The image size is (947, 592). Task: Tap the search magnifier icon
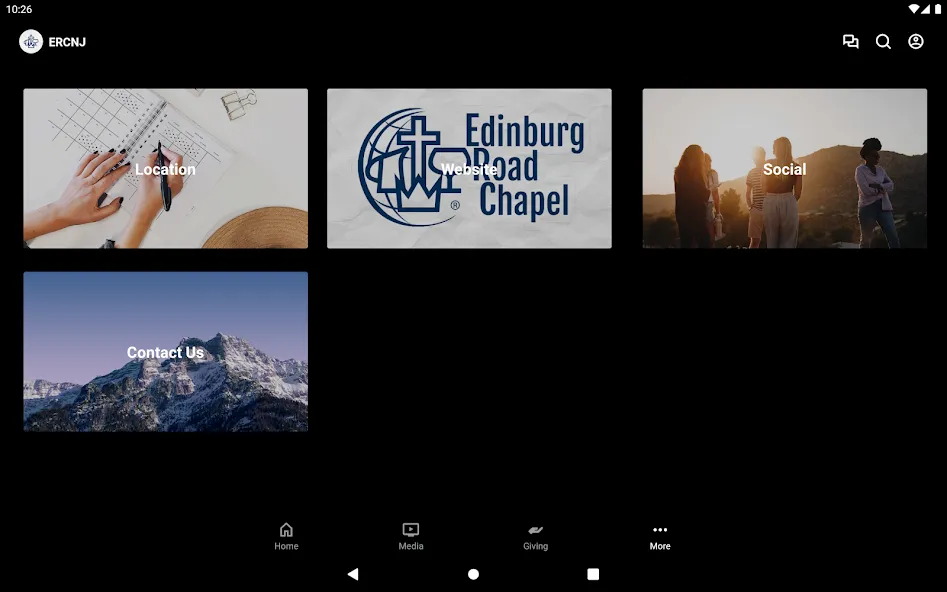[x=883, y=41]
